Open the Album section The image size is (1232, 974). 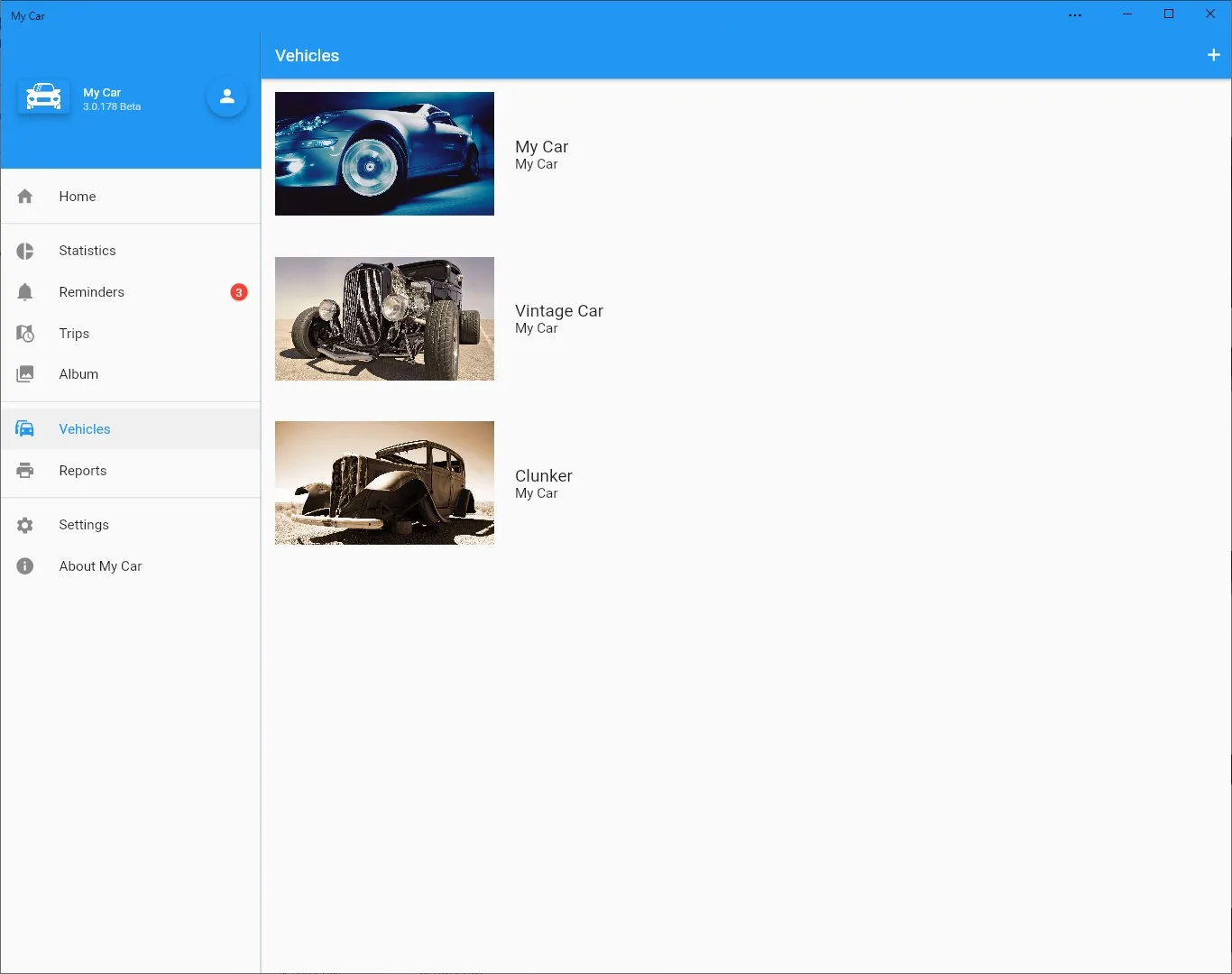click(131, 374)
